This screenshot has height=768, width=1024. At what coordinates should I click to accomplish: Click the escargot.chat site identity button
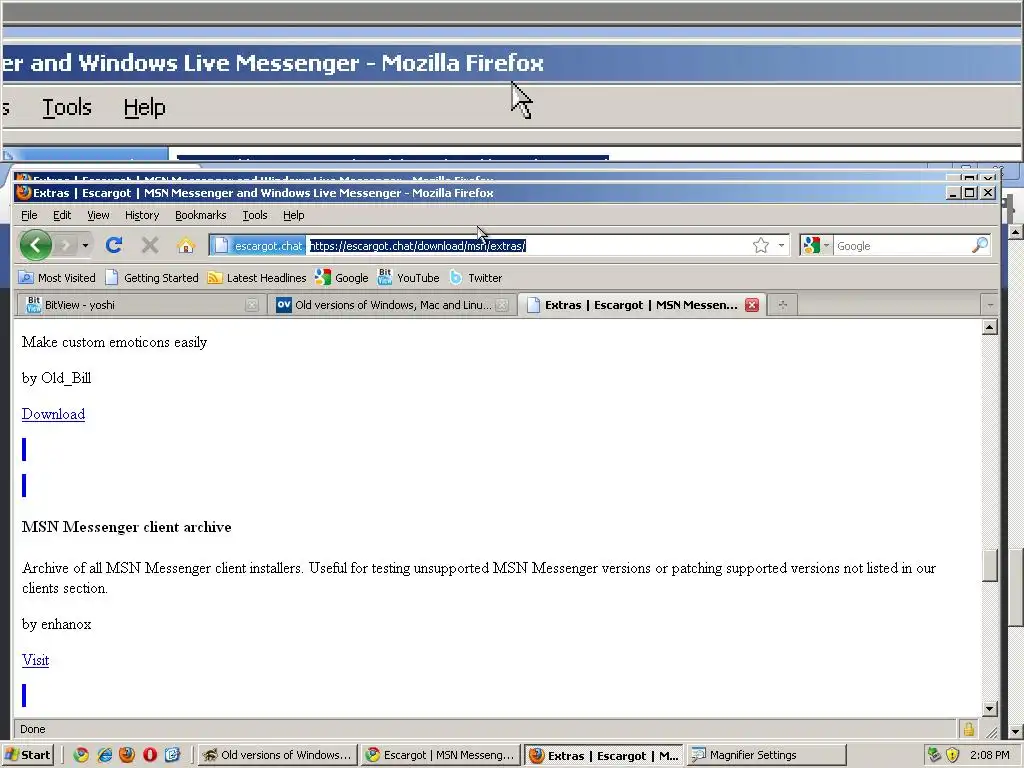pos(259,246)
